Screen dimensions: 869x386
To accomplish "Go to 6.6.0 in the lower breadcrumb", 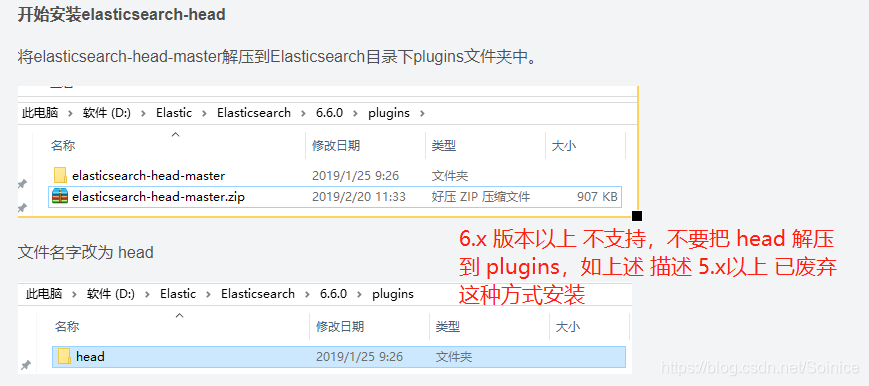I will 334,293.
